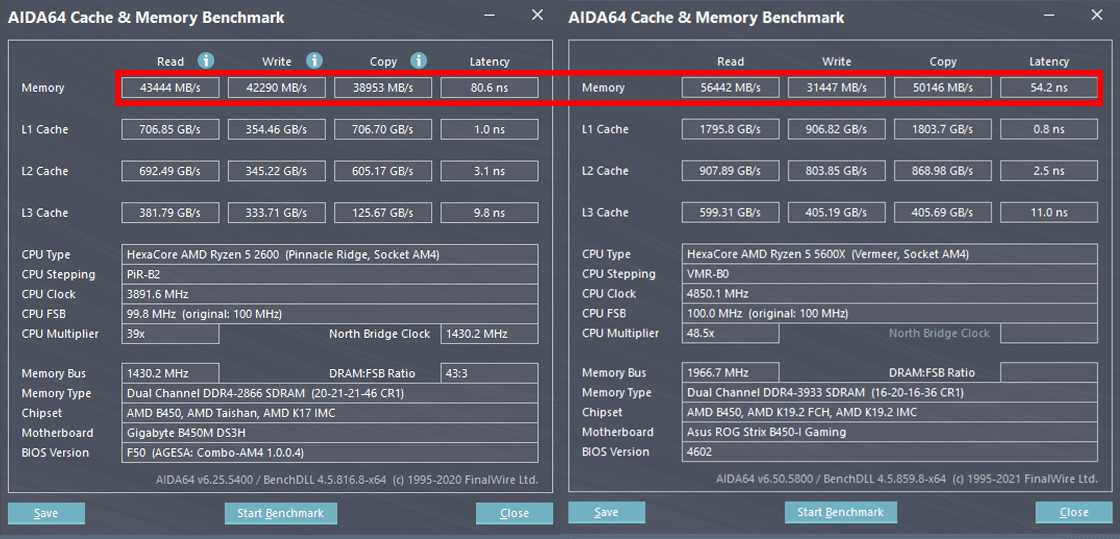Close the Ryzen 5 2600 window via title X
The width and height of the screenshot is (1120, 539).
[x=537, y=16]
